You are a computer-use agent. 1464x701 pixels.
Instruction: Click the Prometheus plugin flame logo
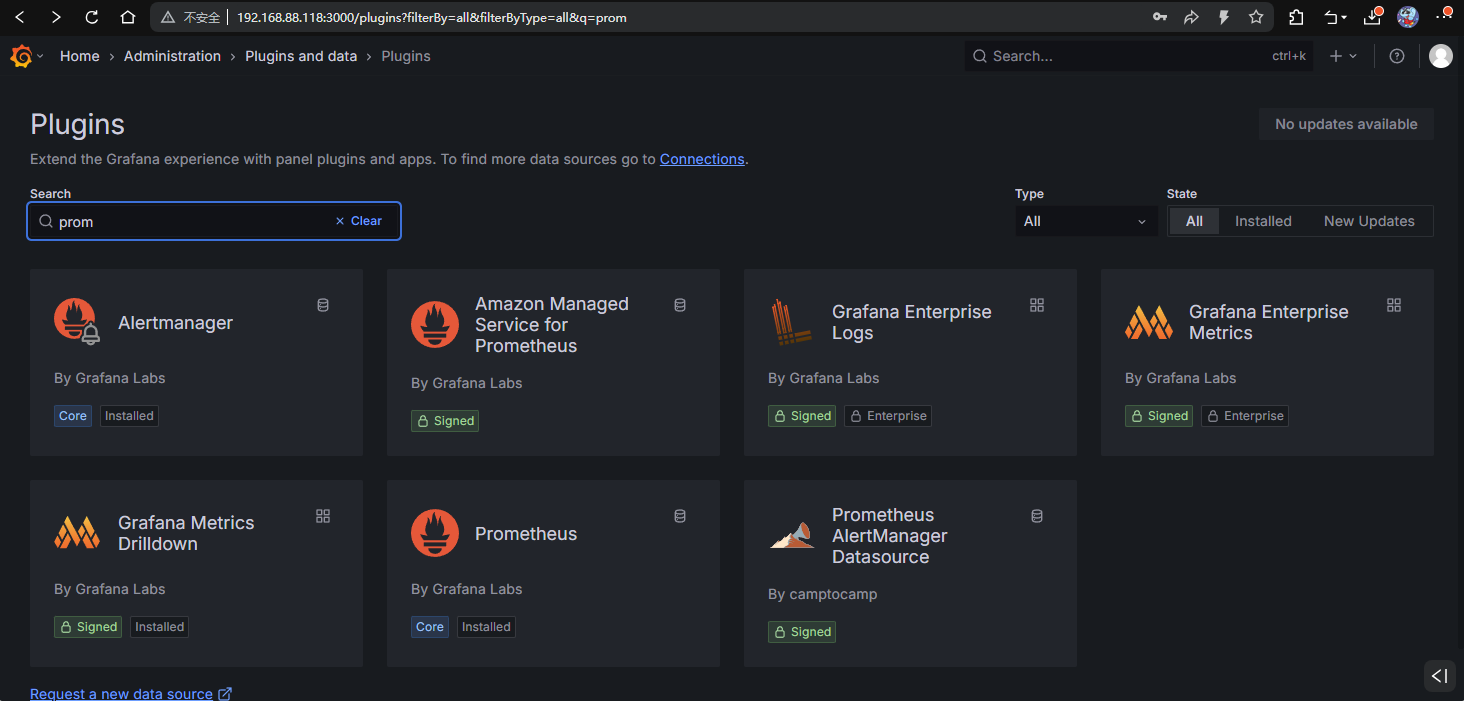point(435,533)
